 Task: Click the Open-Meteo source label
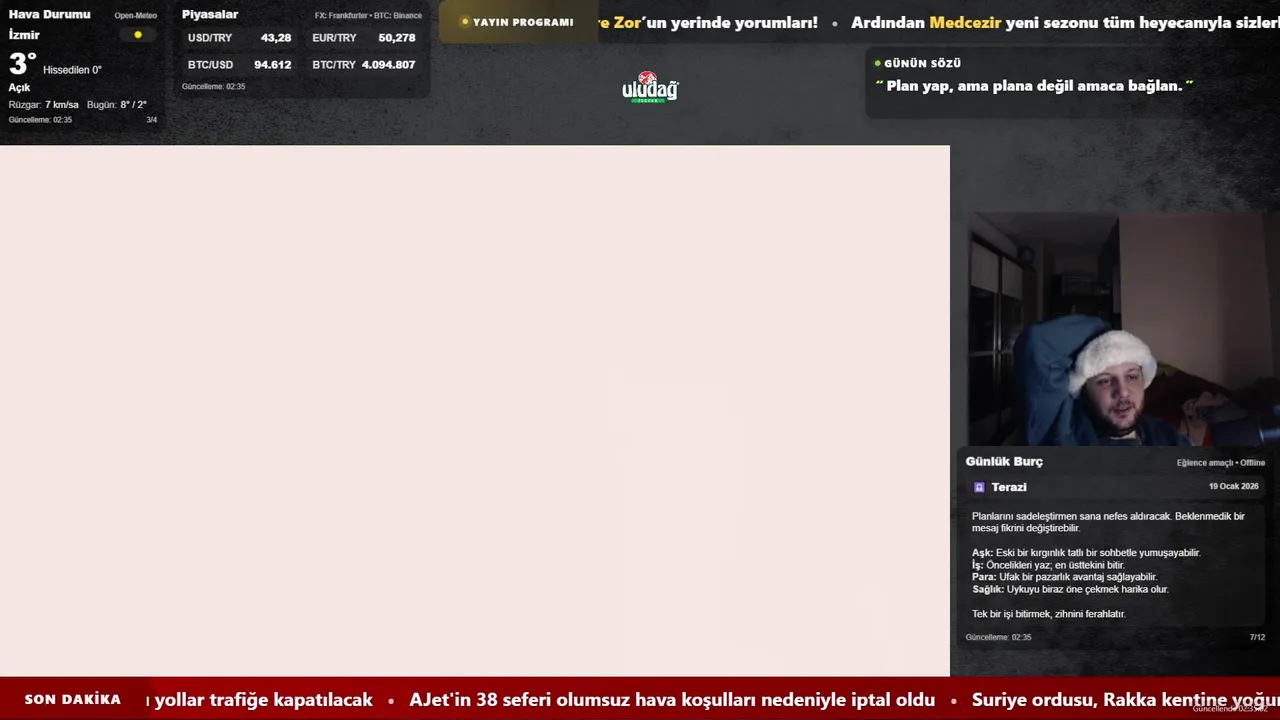[x=135, y=15]
